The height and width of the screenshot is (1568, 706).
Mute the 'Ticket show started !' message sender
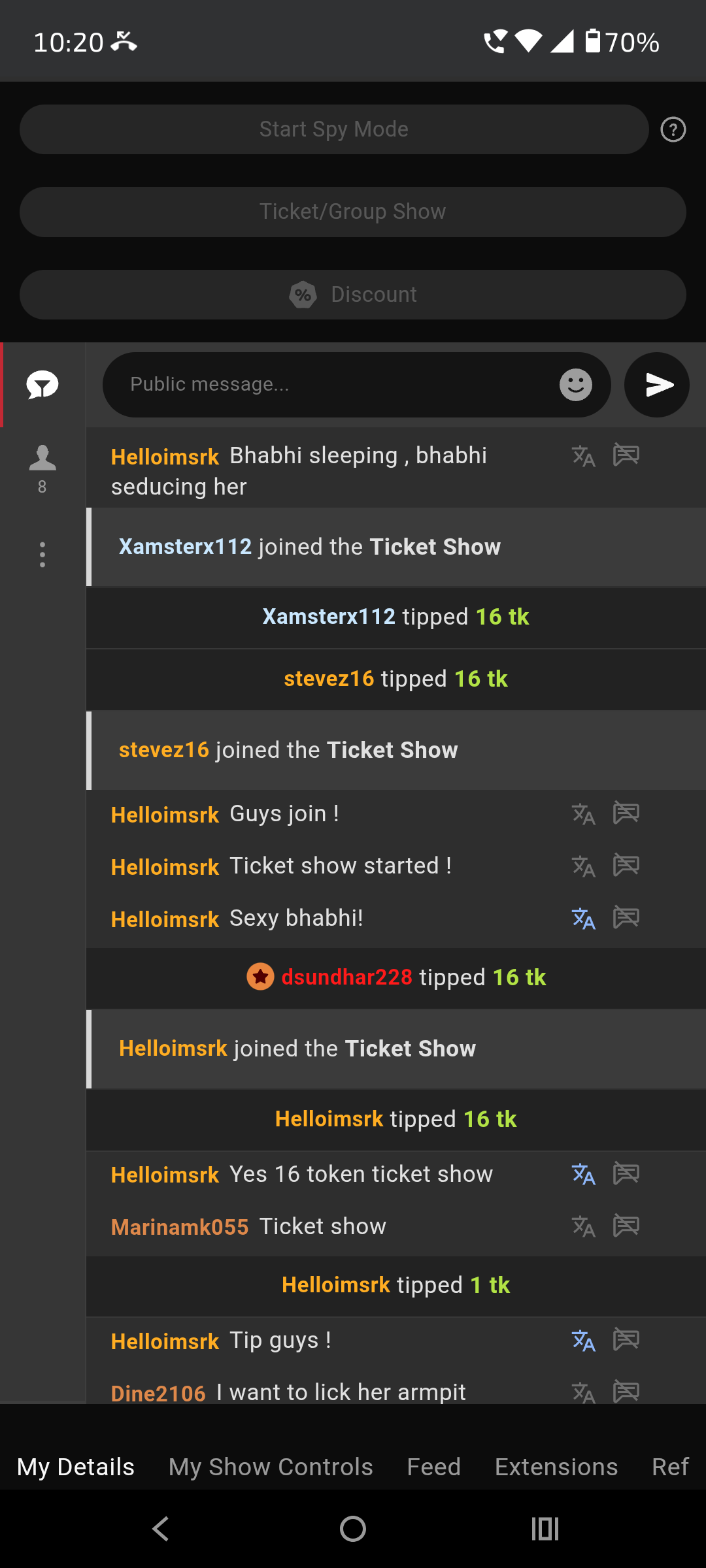click(626, 866)
